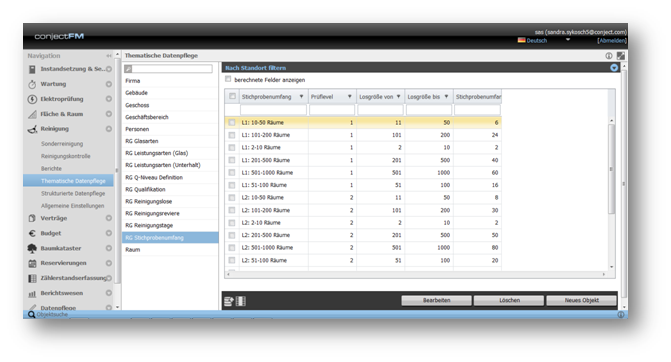Click the navigation panel scrollbar
Viewport: 671px width, 362px height.
(x=117, y=171)
